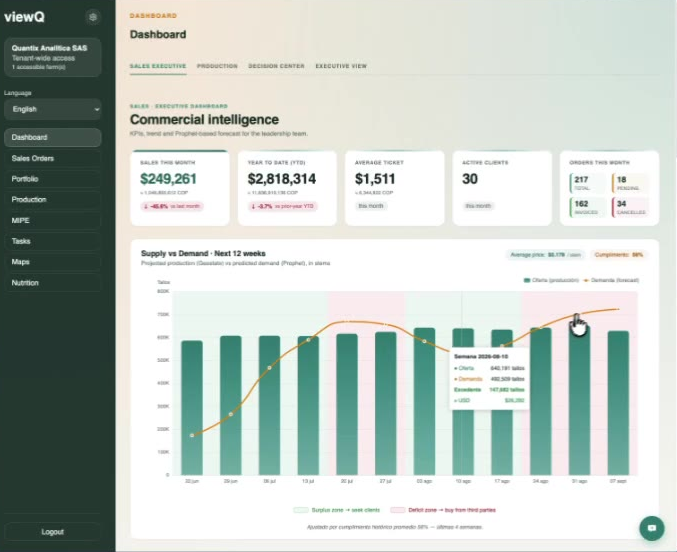Toggle the Demanda (forecast) legend entry

(611, 280)
